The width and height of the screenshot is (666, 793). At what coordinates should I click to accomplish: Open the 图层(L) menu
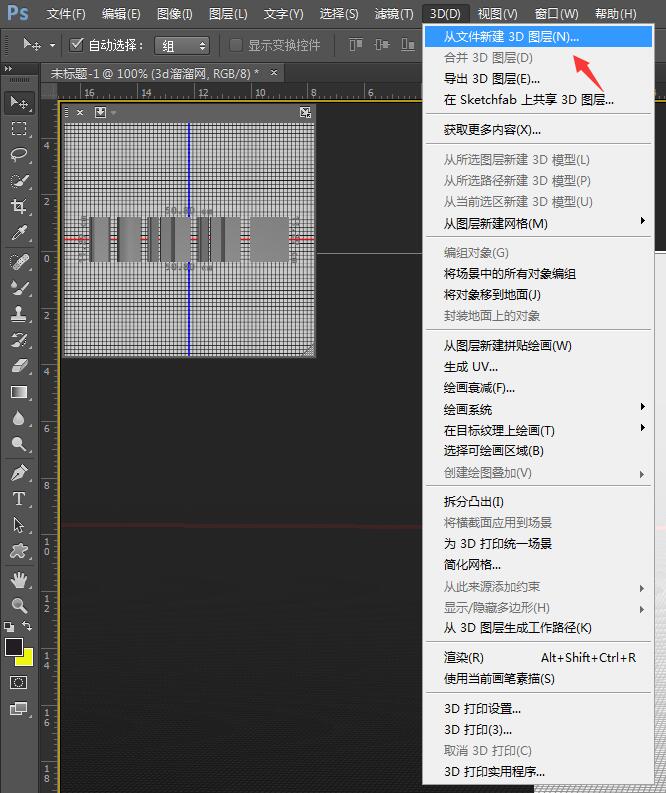[228, 14]
